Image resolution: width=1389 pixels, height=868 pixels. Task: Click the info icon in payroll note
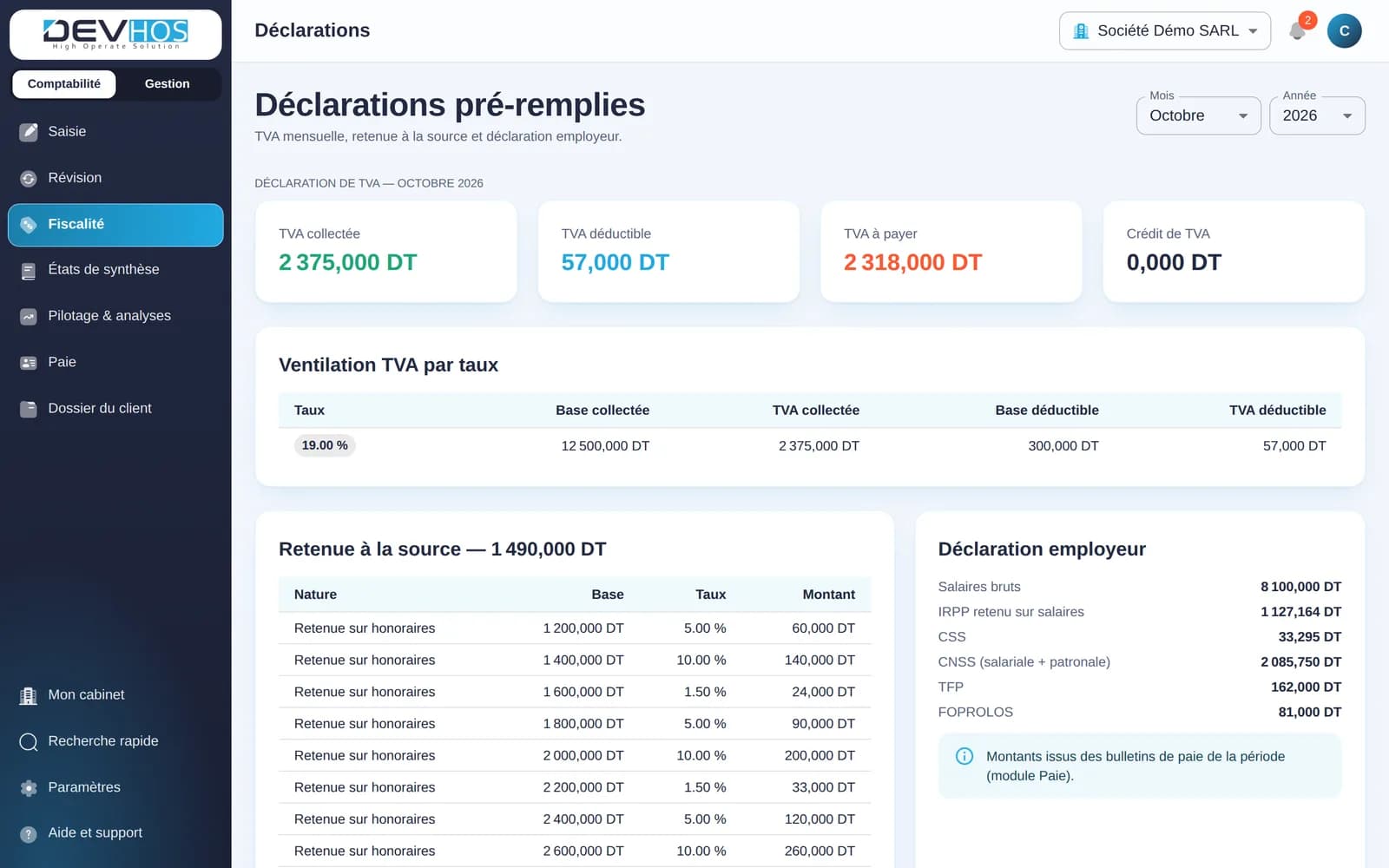[x=964, y=756]
